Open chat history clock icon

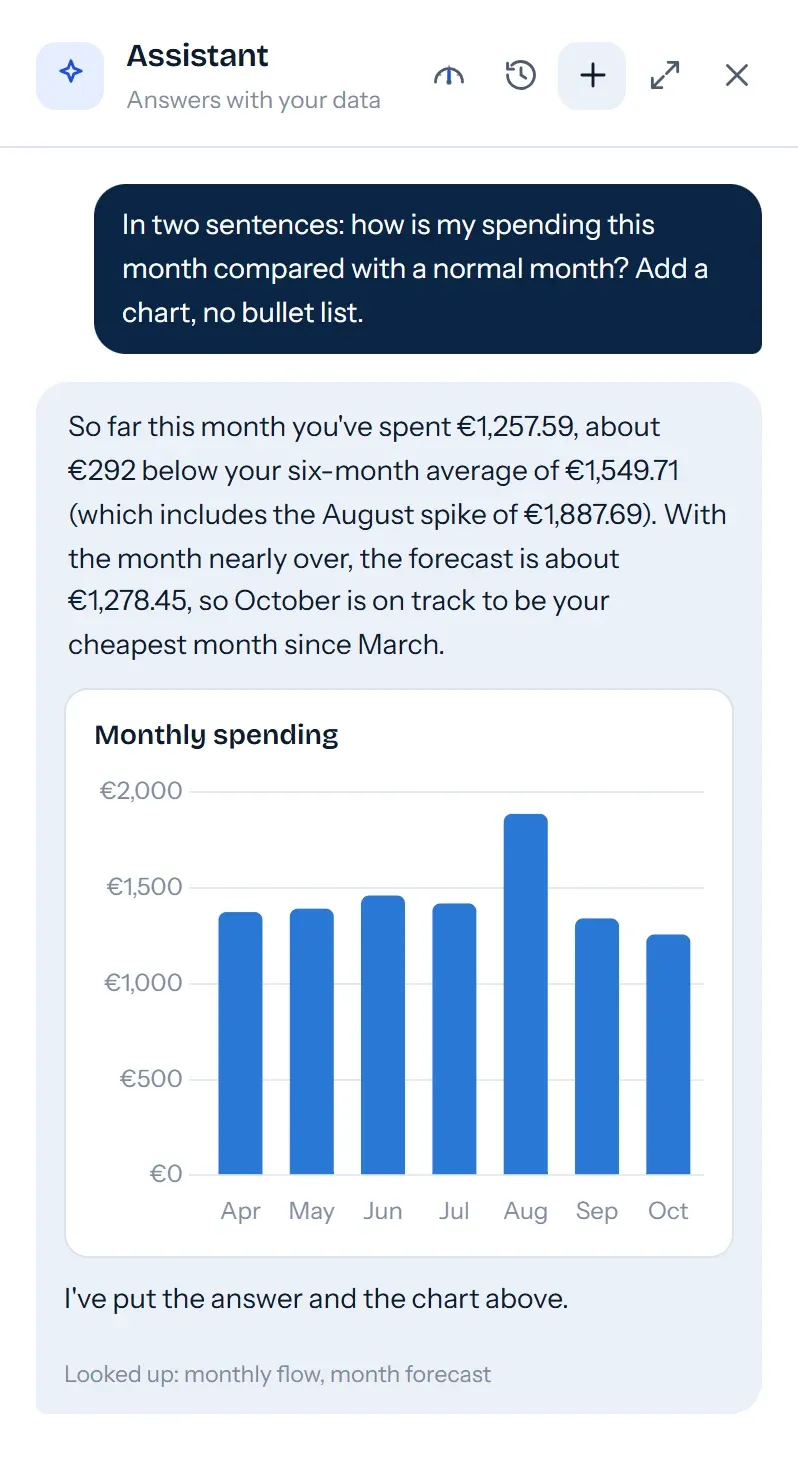point(521,75)
